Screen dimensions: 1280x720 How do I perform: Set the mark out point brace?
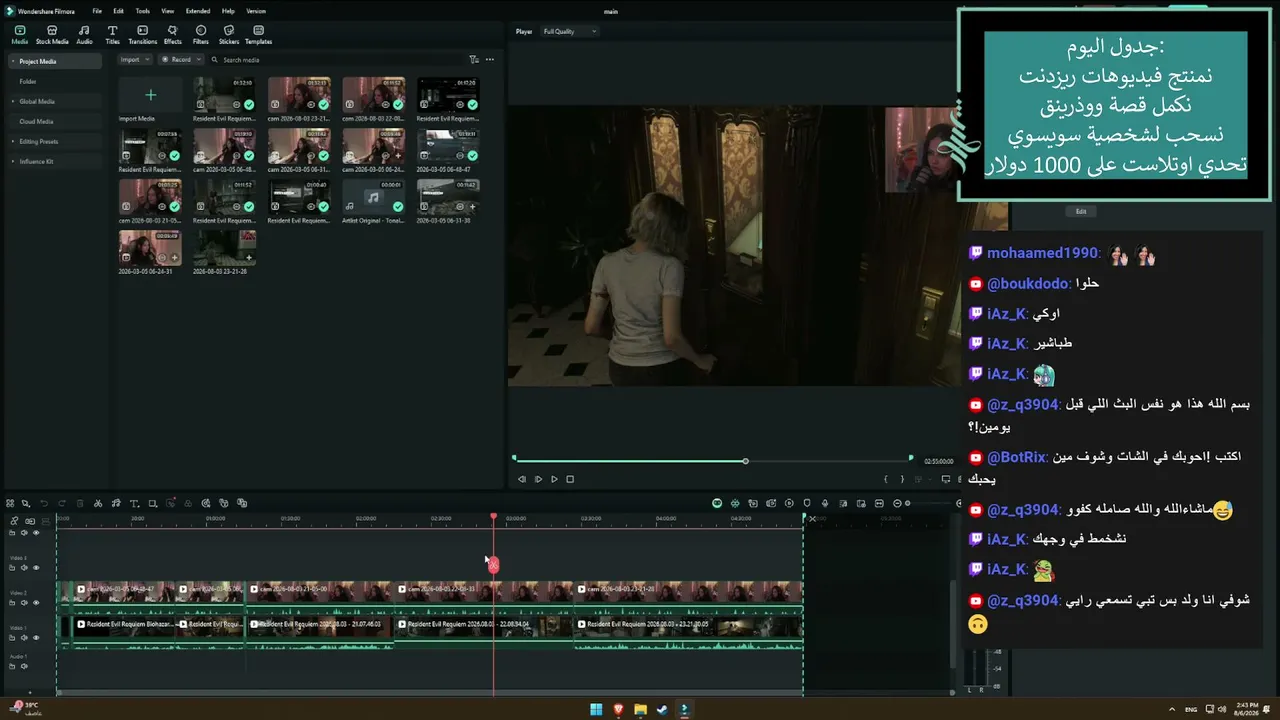point(902,479)
